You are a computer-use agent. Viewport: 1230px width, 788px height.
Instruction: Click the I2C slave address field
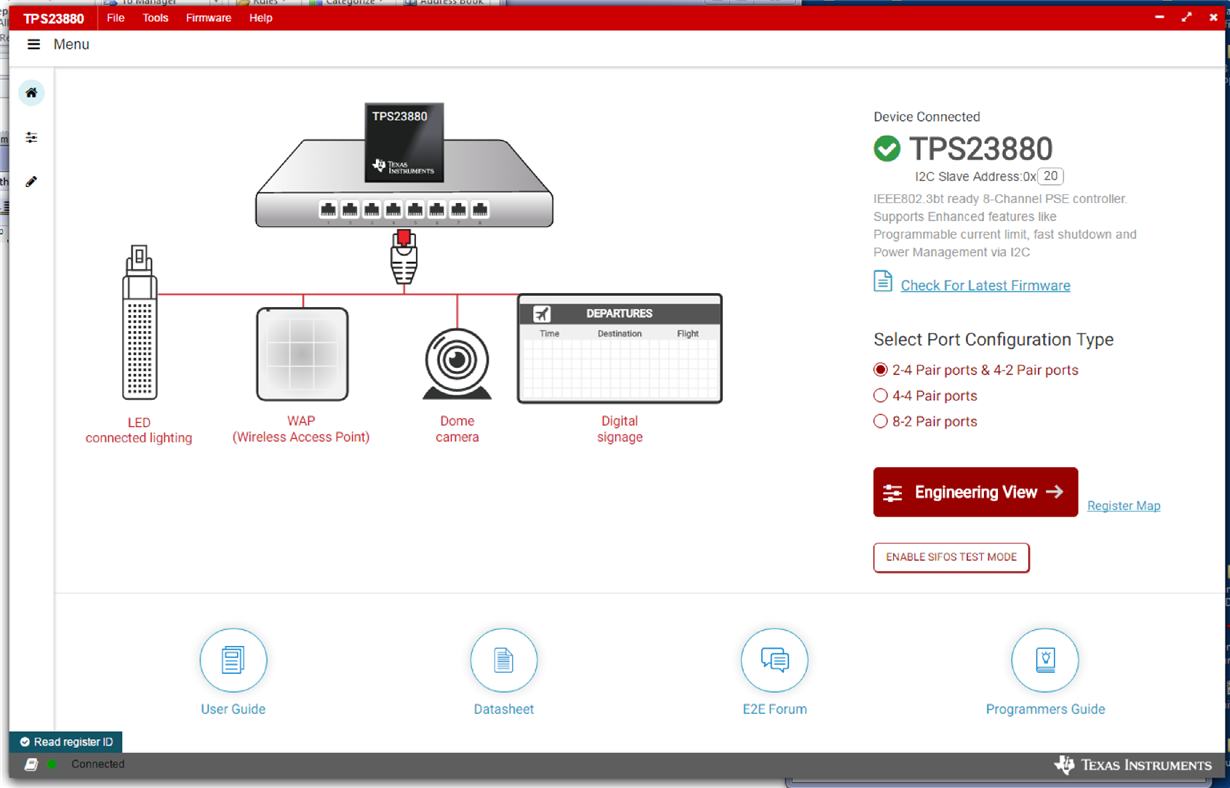pos(1050,176)
